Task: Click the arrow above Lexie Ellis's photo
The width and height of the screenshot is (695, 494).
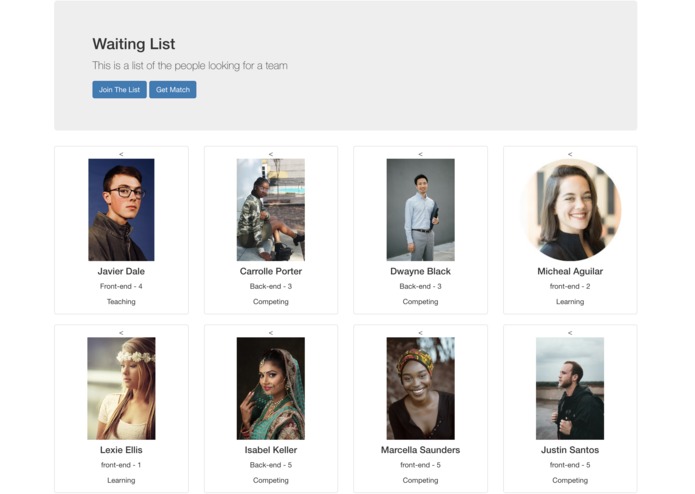Action: coord(121,333)
